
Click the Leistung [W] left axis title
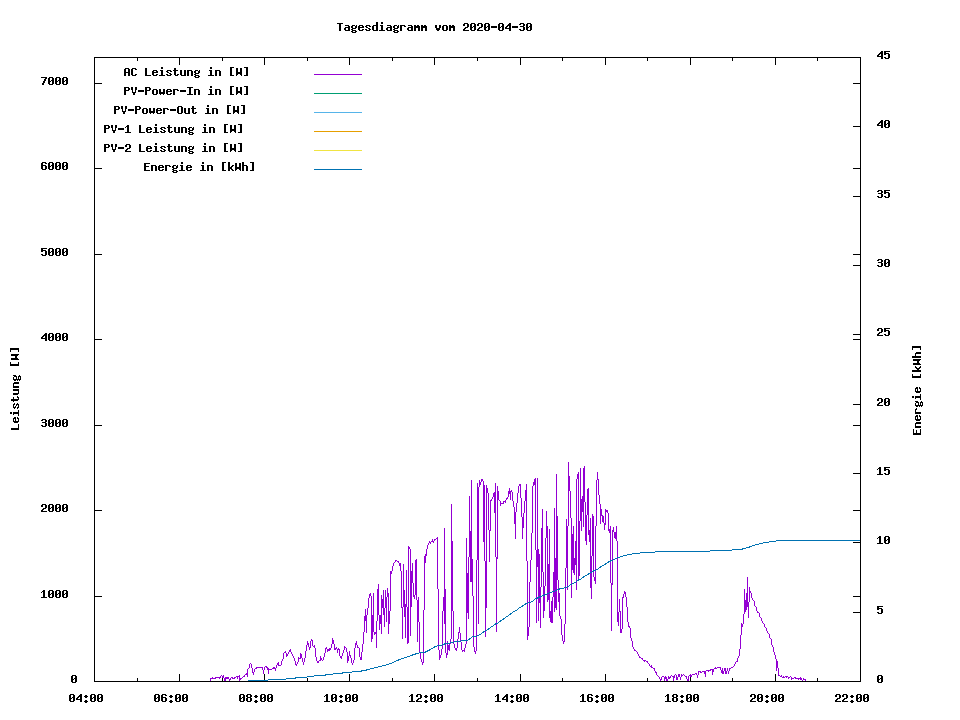(x=15, y=389)
